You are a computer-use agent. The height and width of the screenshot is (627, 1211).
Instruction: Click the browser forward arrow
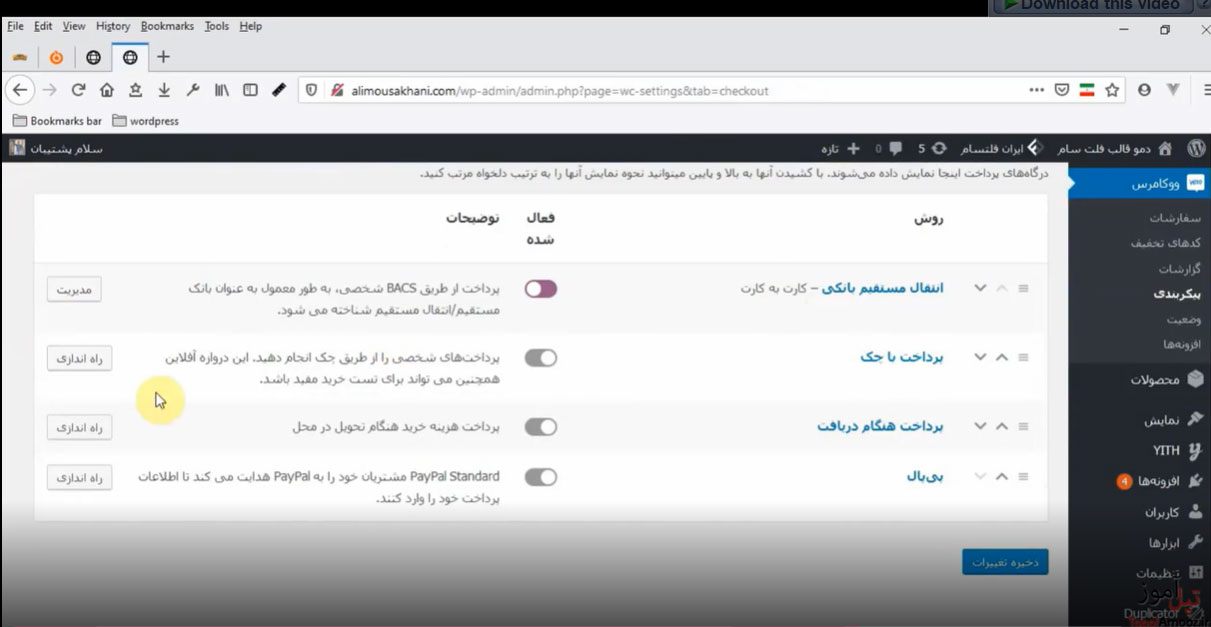[x=50, y=90]
